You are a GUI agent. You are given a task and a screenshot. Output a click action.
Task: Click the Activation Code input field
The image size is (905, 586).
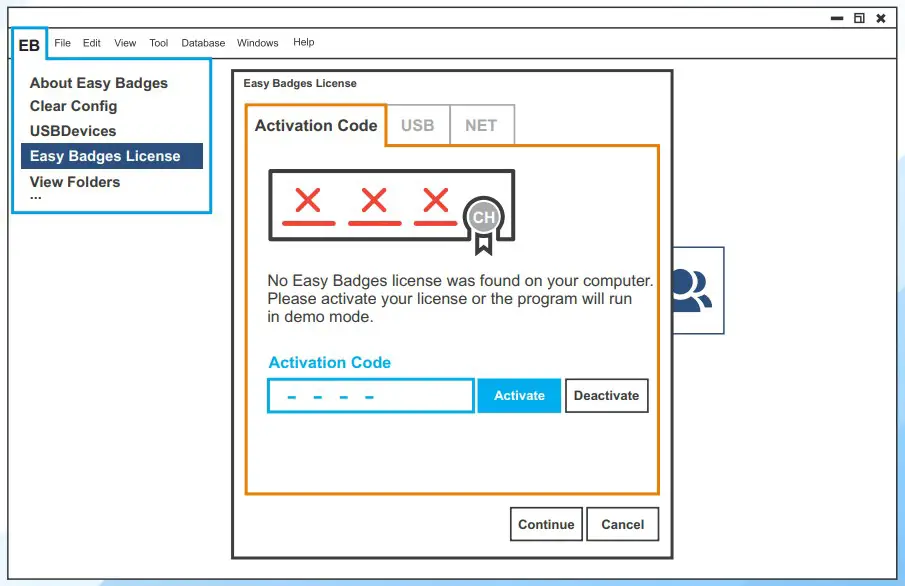point(371,395)
